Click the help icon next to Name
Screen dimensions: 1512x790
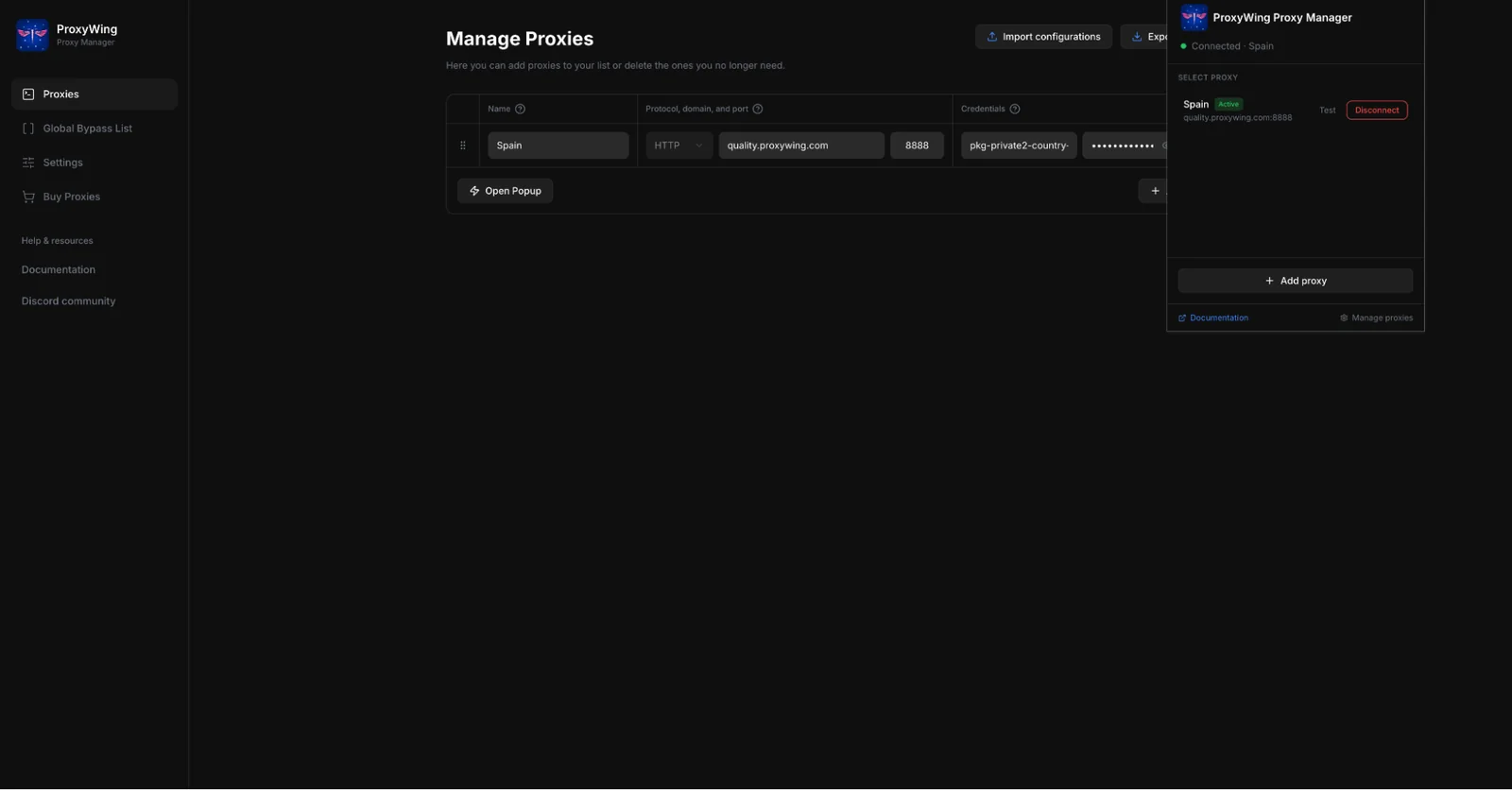[x=520, y=109]
